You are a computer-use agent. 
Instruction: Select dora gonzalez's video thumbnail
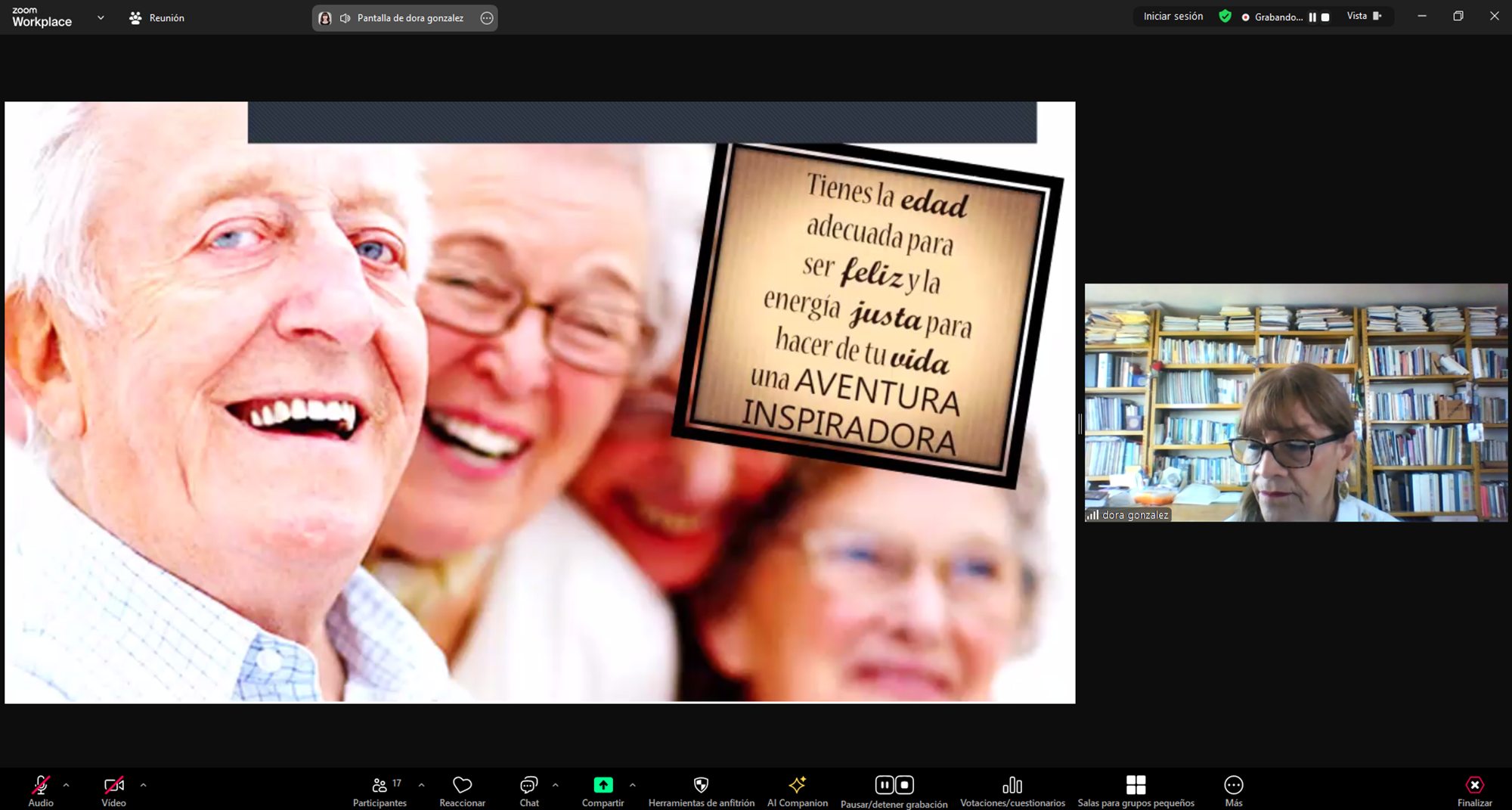1296,402
